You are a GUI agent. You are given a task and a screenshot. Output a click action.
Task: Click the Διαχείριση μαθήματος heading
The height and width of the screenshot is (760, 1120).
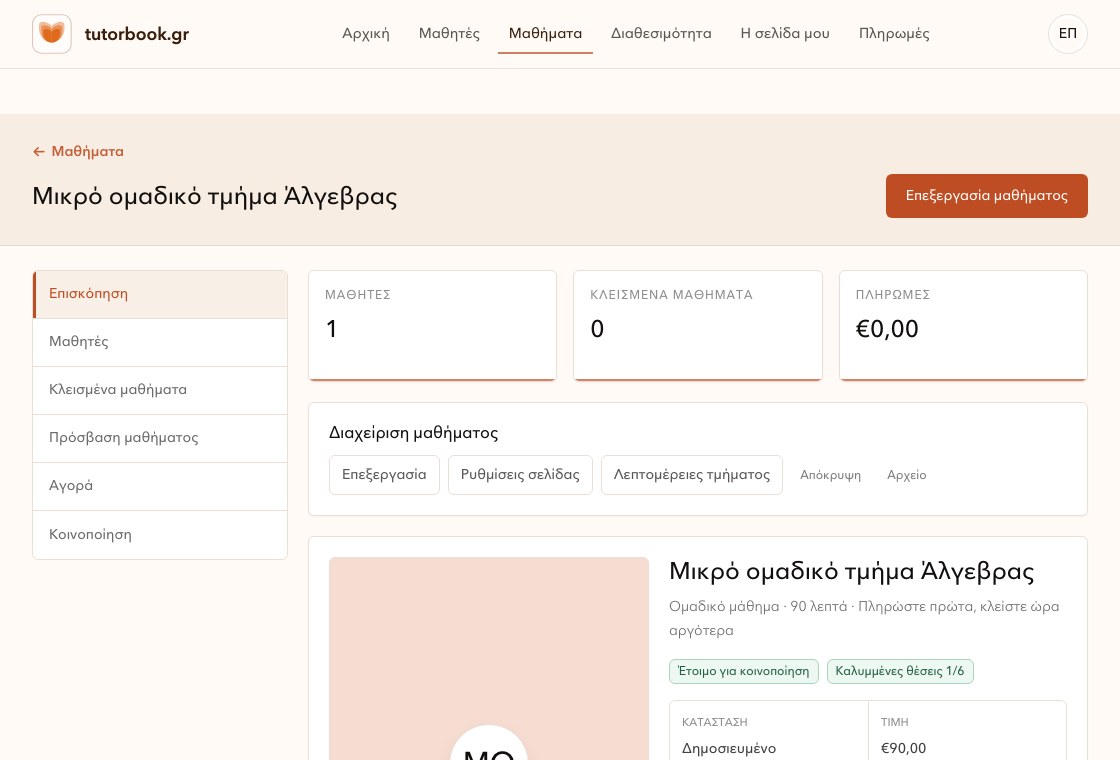[x=414, y=433]
